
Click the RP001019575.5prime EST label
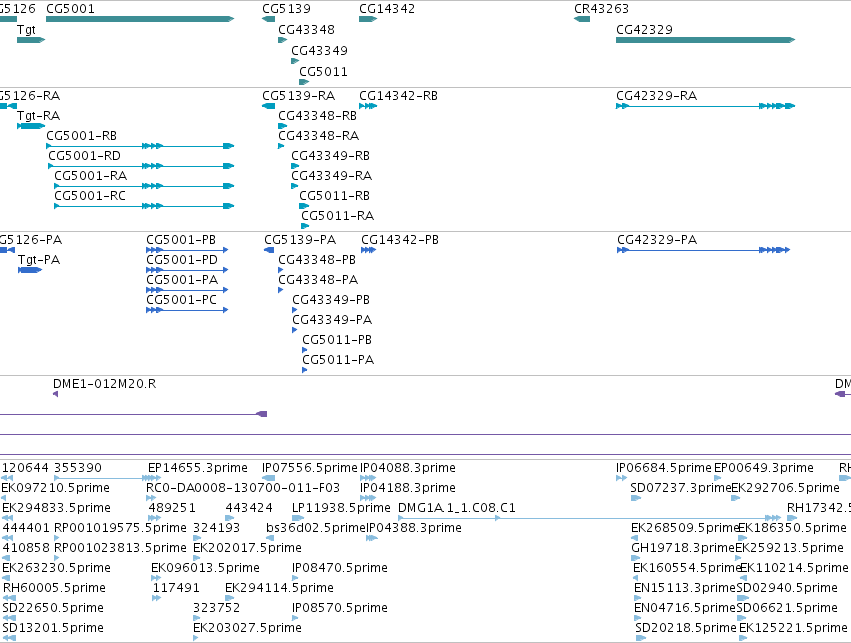click(x=120, y=528)
